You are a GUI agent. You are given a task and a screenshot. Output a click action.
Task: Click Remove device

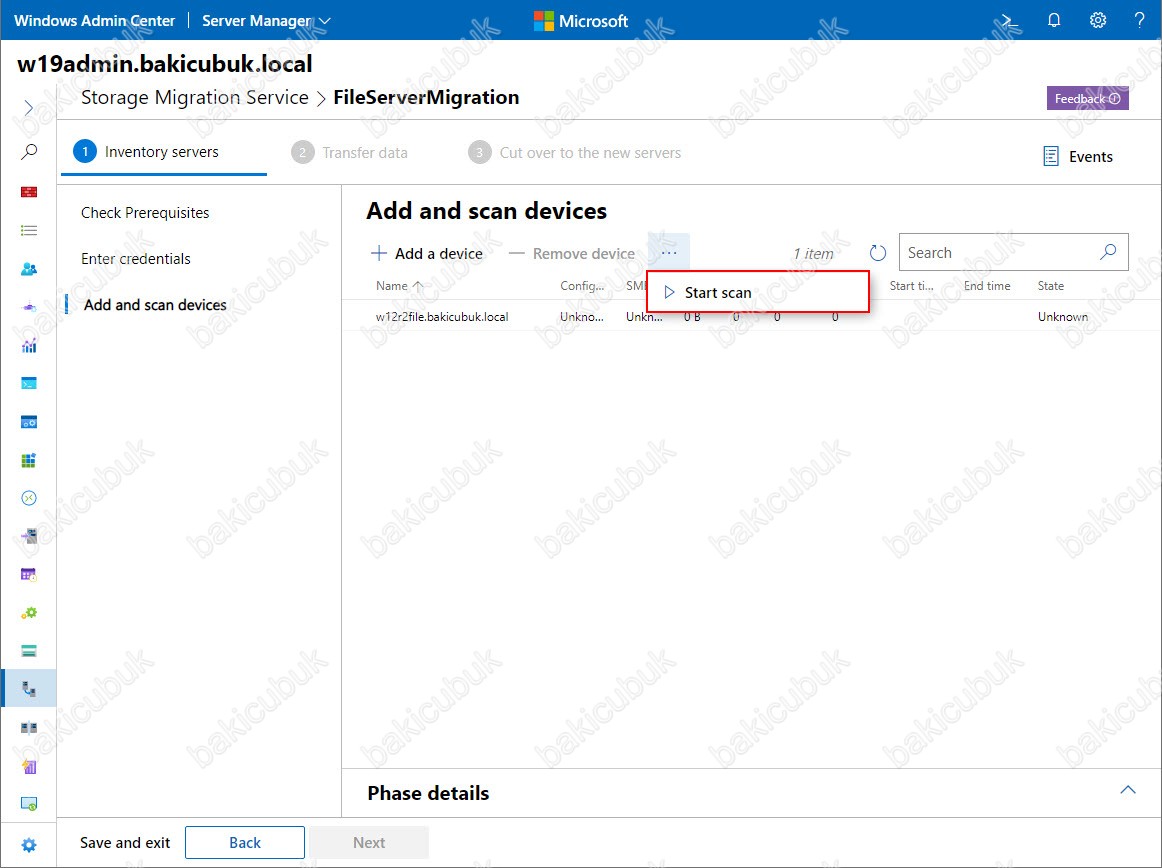572,254
